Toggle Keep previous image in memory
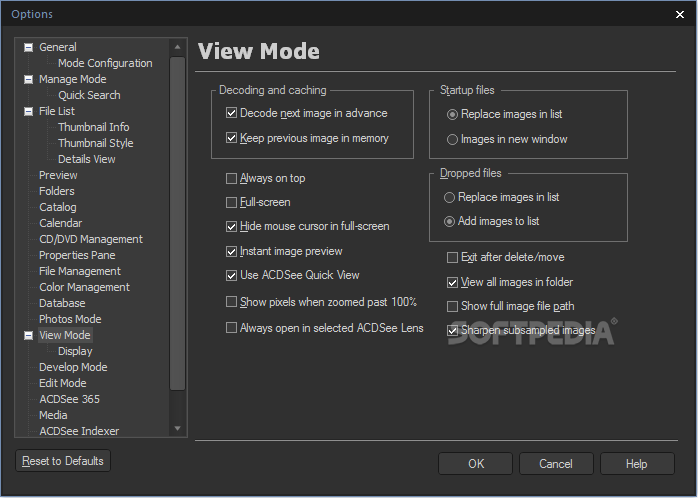 click(x=231, y=138)
